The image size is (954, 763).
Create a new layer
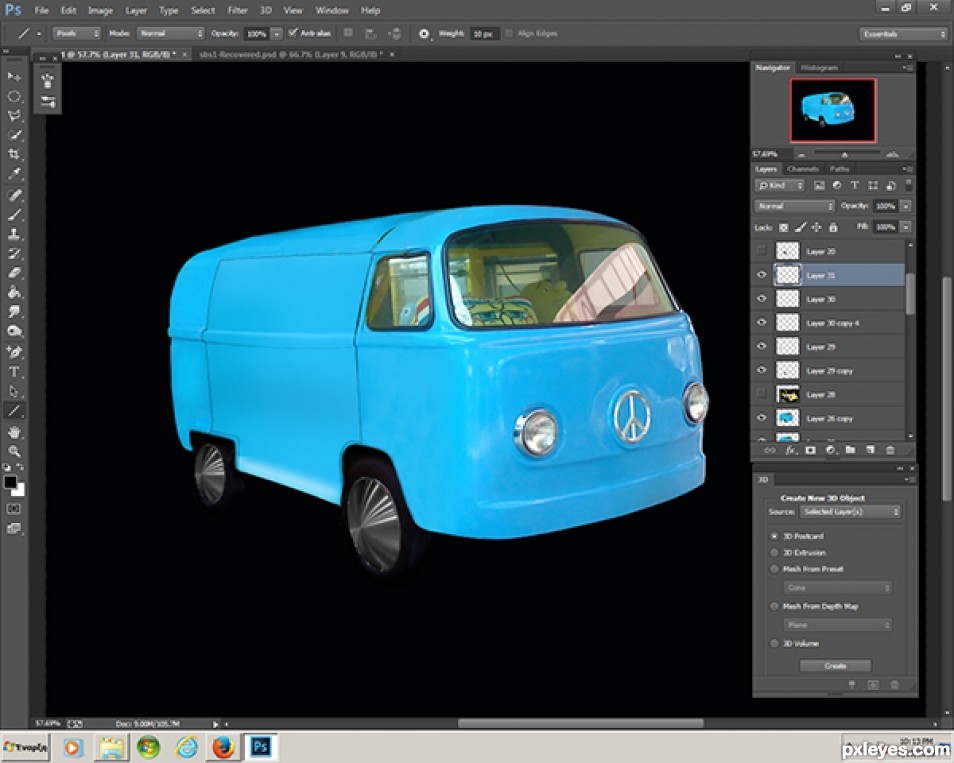pos(870,450)
